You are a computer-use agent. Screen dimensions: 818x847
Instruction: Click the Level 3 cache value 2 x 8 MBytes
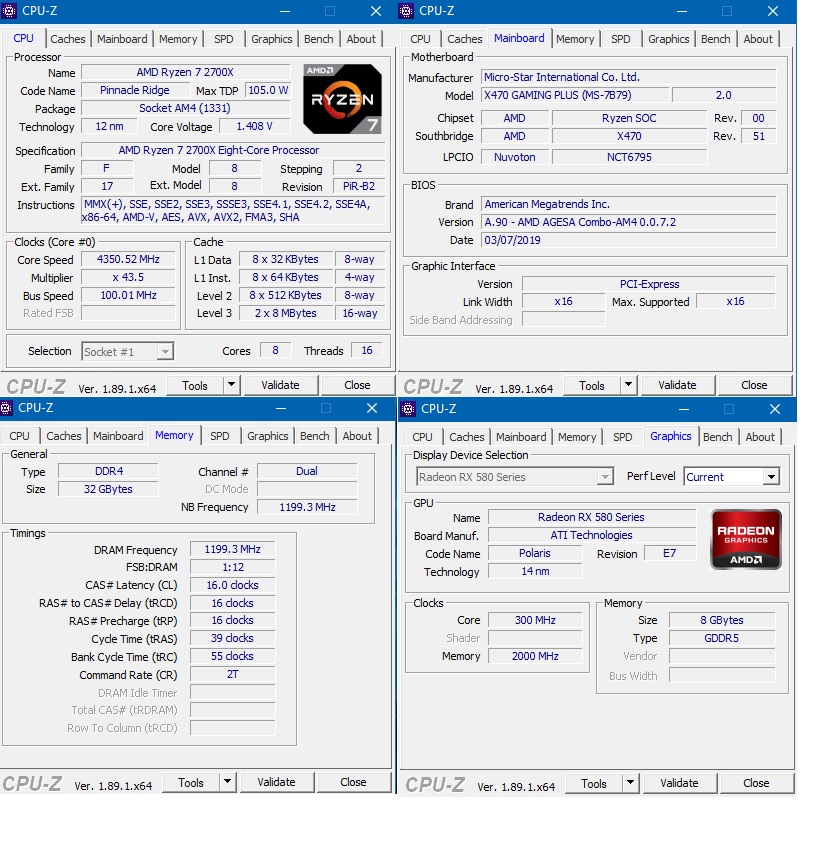pyautogui.click(x=285, y=313)
